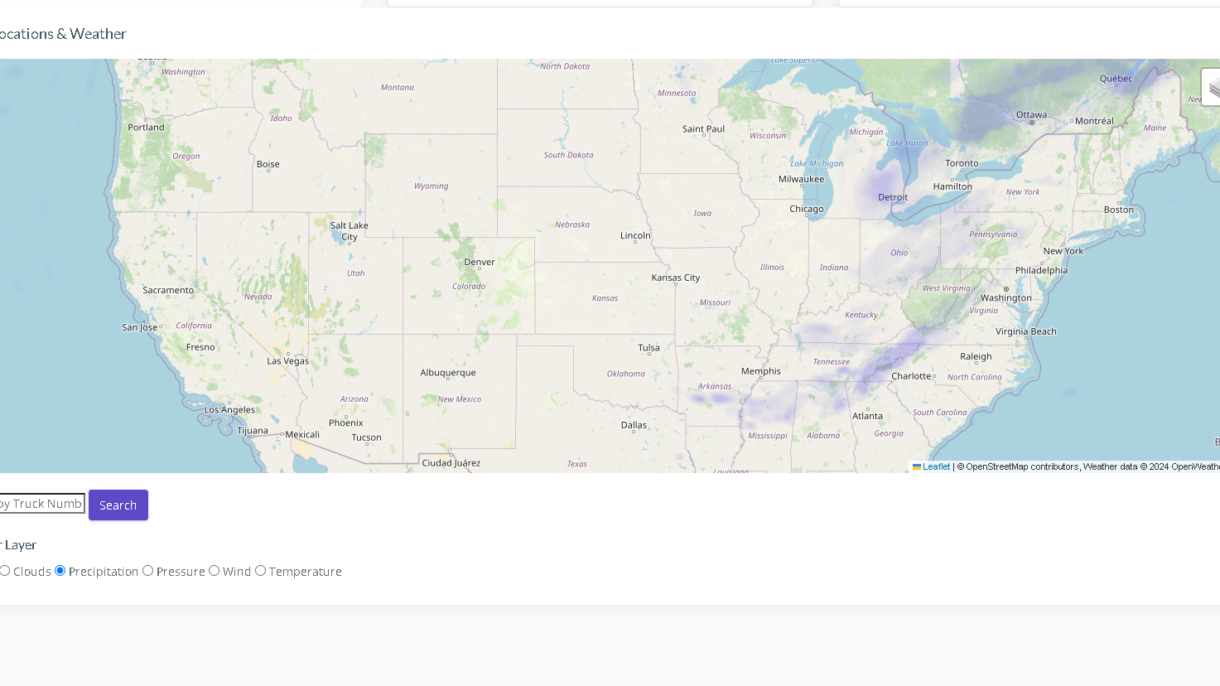The height and width of the screenshot is (686, 1220).
Task: Click the Fresno city label
Action: (x=200, y=347)
